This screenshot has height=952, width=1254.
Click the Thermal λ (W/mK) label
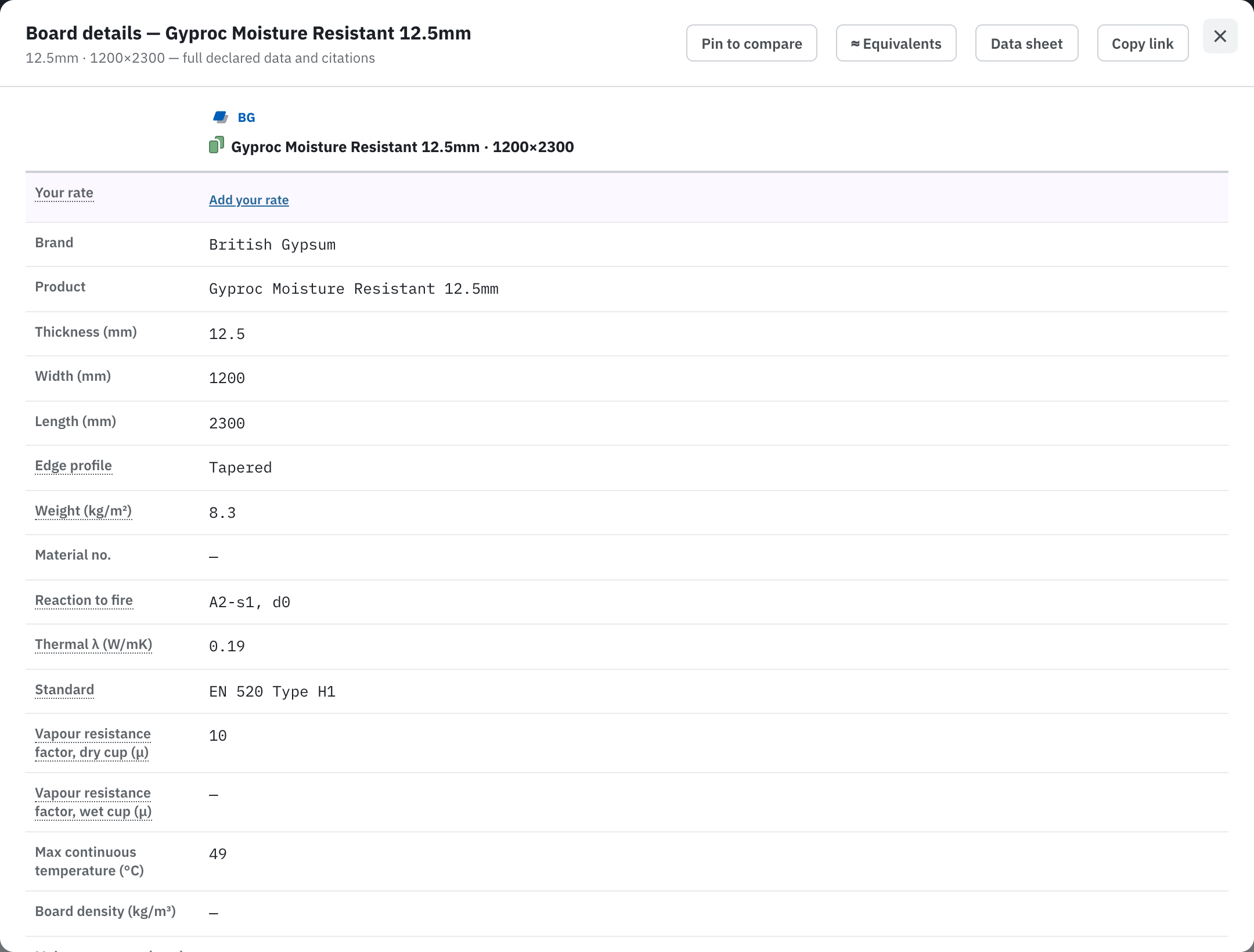pos(93,644)
